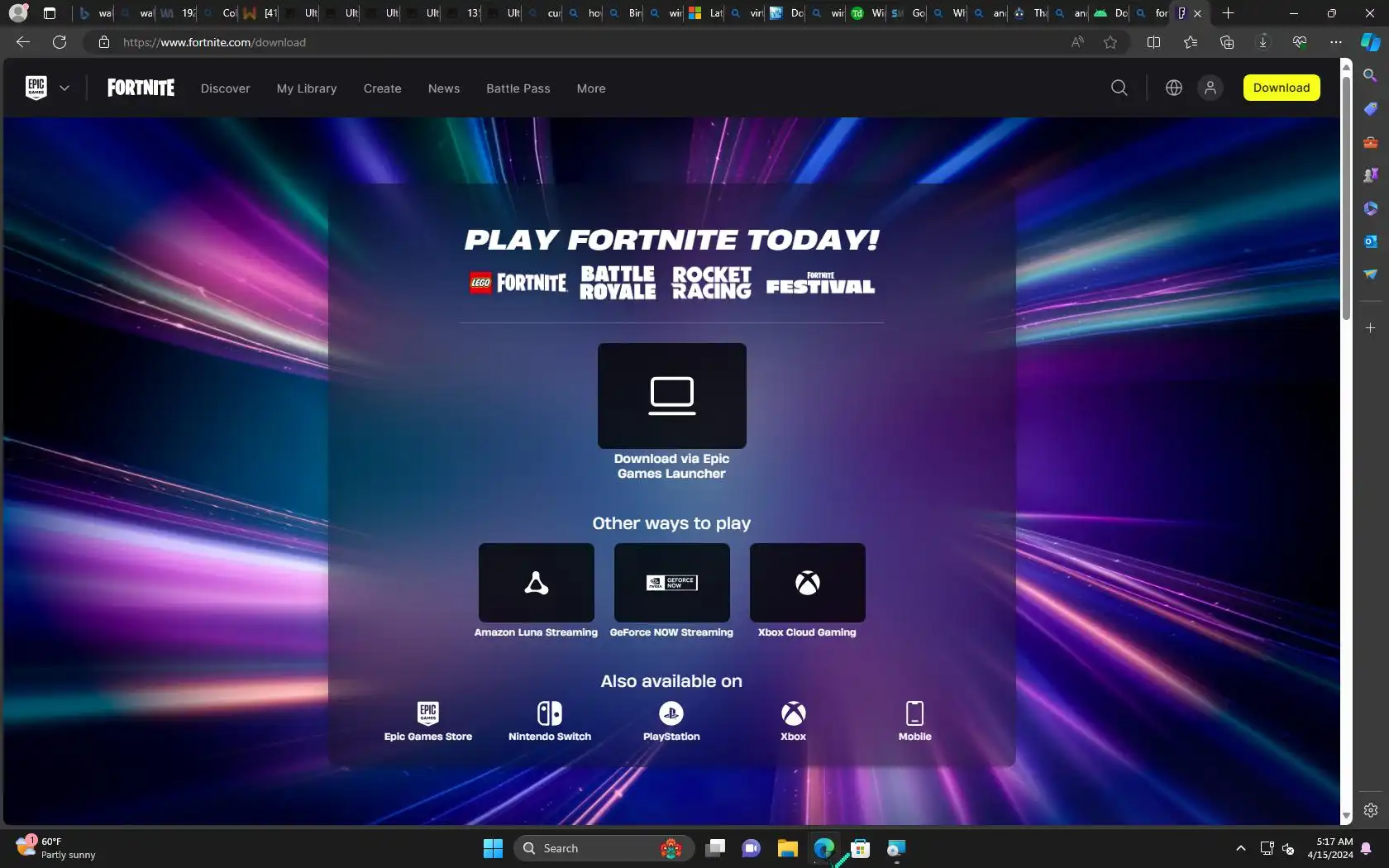The height and width of the screenshot is (868, 1389).
Task: View site information lock icon
Action: 104,42
